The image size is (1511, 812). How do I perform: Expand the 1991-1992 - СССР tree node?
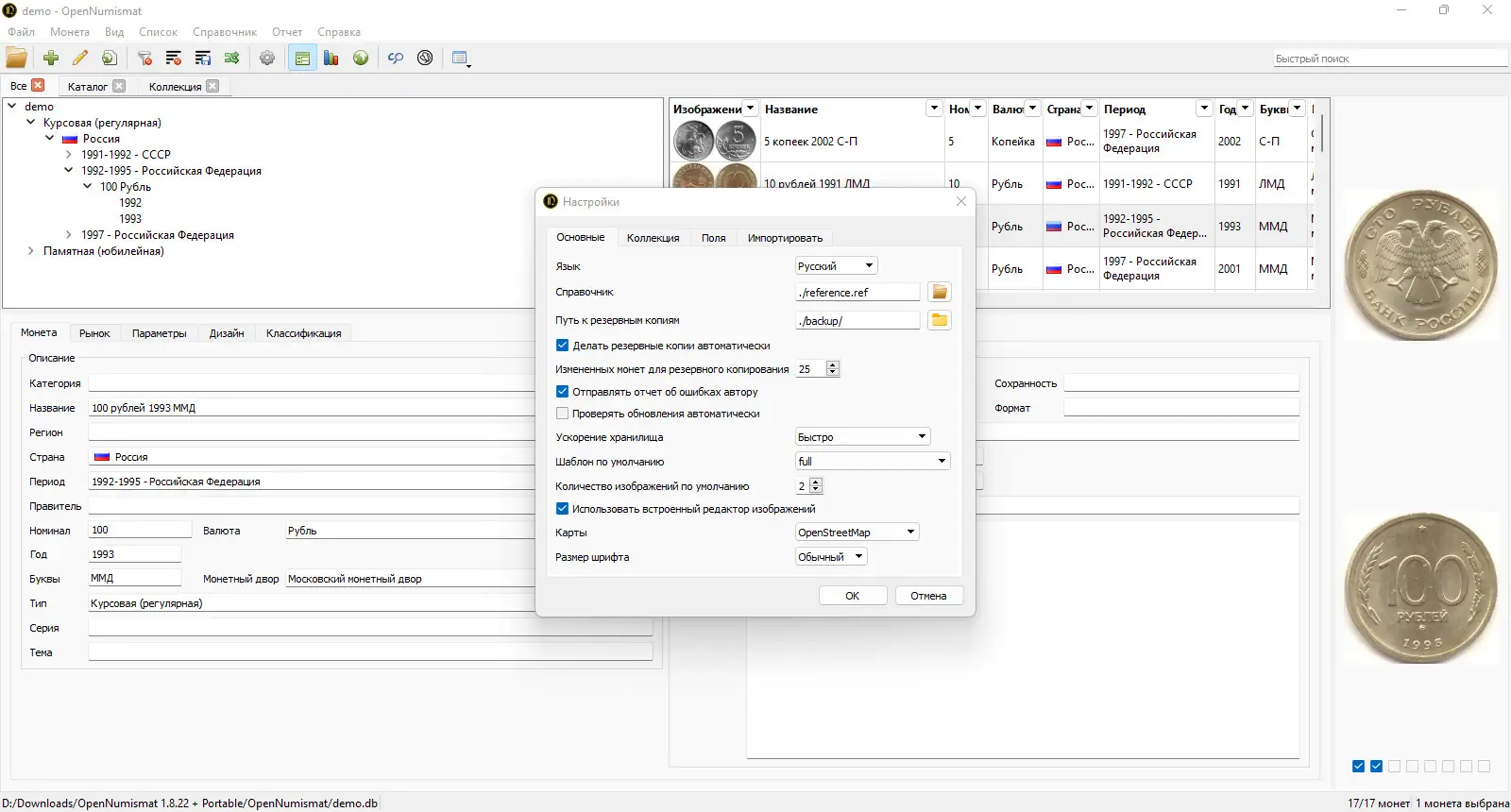pos(69,154)
